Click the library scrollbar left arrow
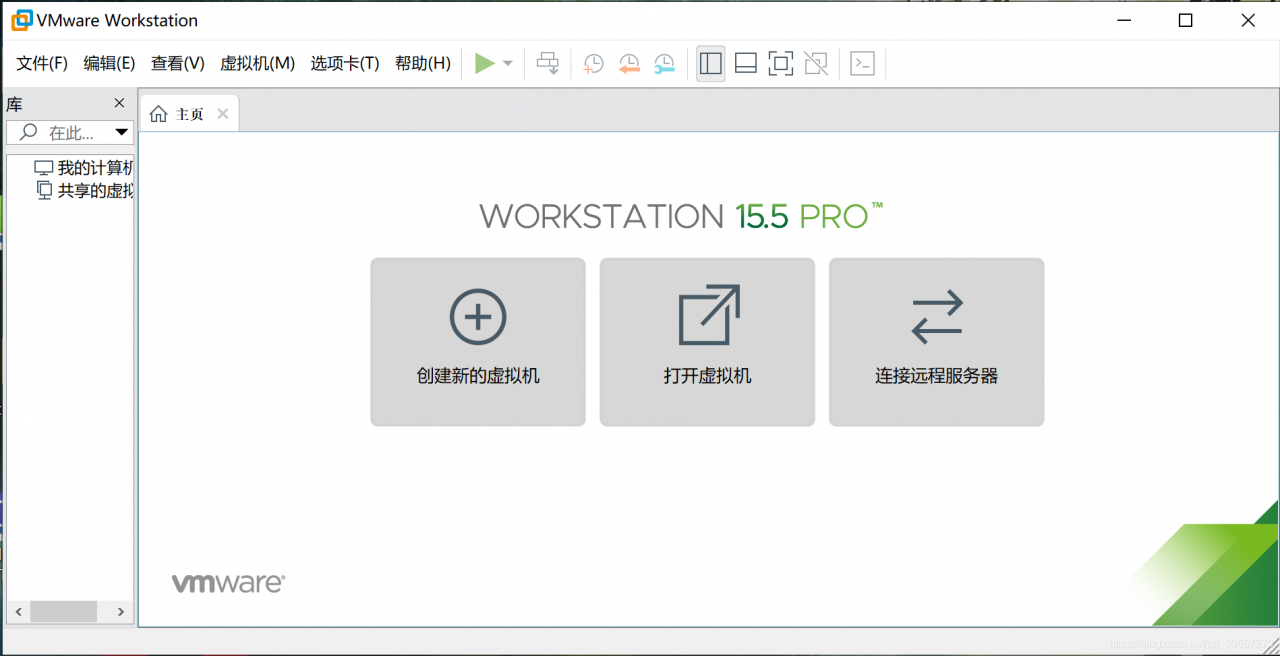The width and height of the screenshot is (1280, 656). (17, 611)
